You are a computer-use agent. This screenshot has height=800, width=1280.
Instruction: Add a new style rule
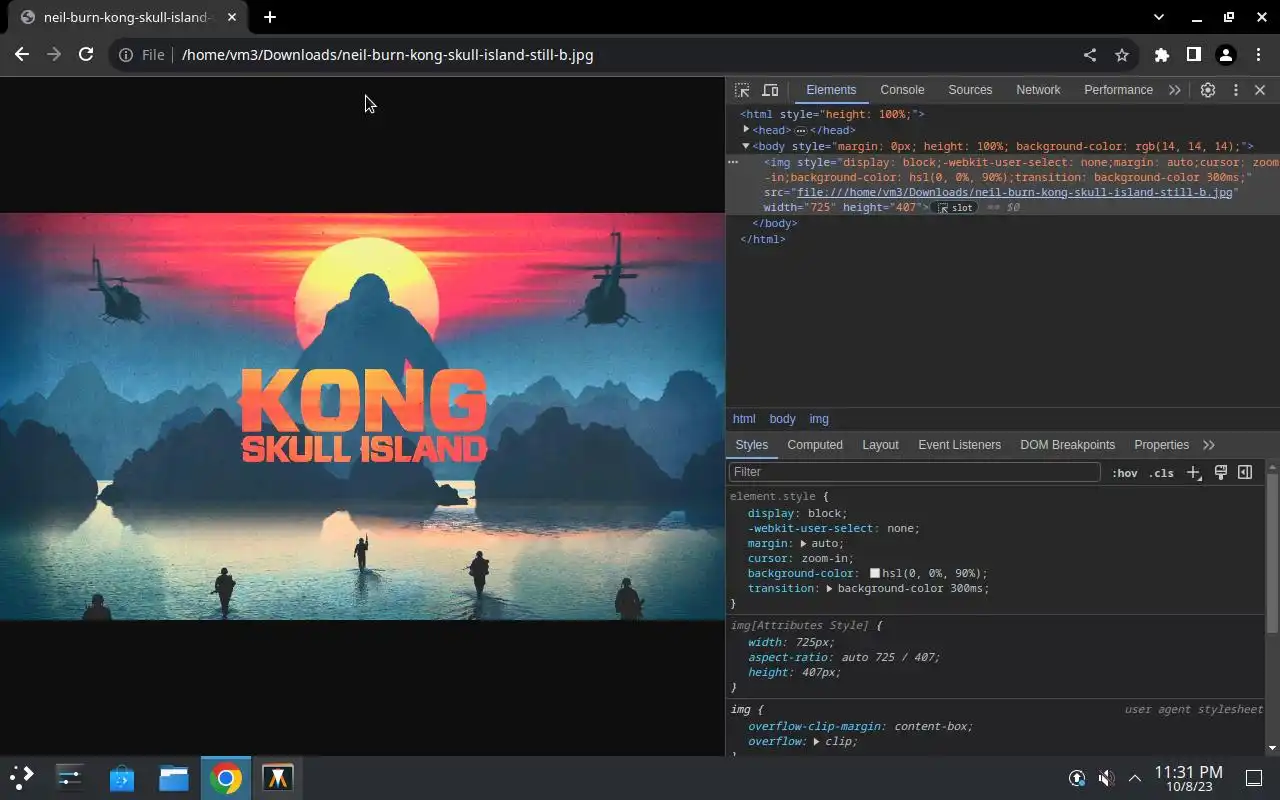point(1193,473)
